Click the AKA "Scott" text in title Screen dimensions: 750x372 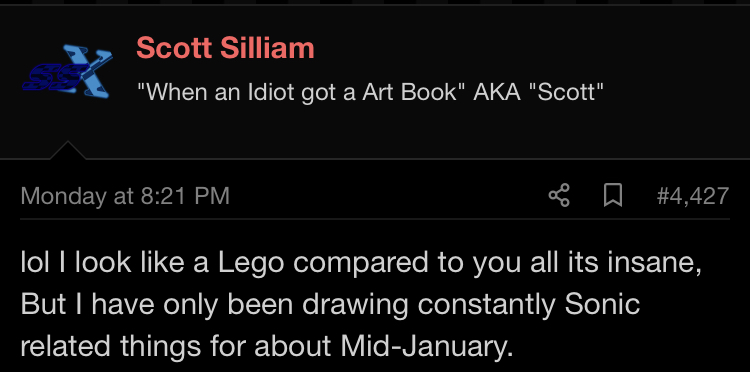click(538, 91)
